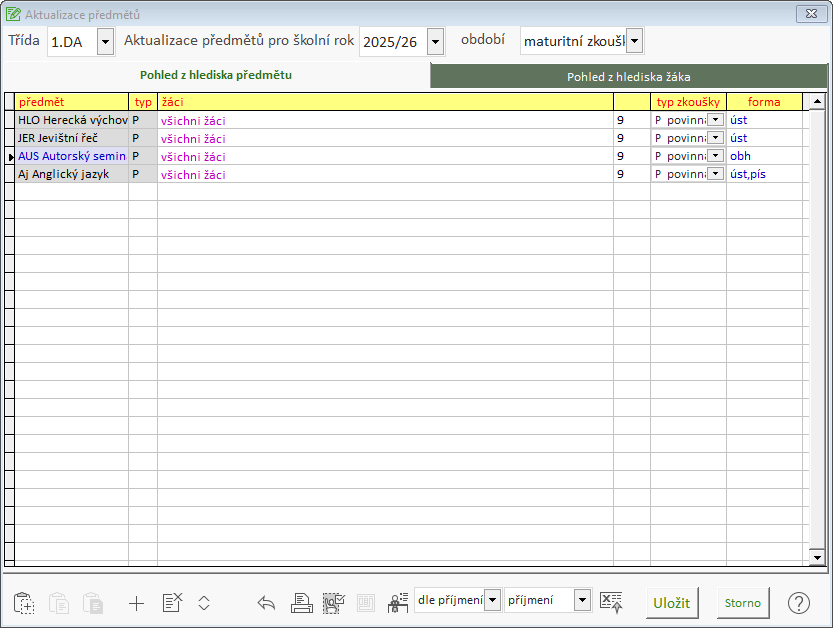Click the delete row icon
Image resolution: width=833 pixels, height=628 pixels.
click(x=172, y=603)
